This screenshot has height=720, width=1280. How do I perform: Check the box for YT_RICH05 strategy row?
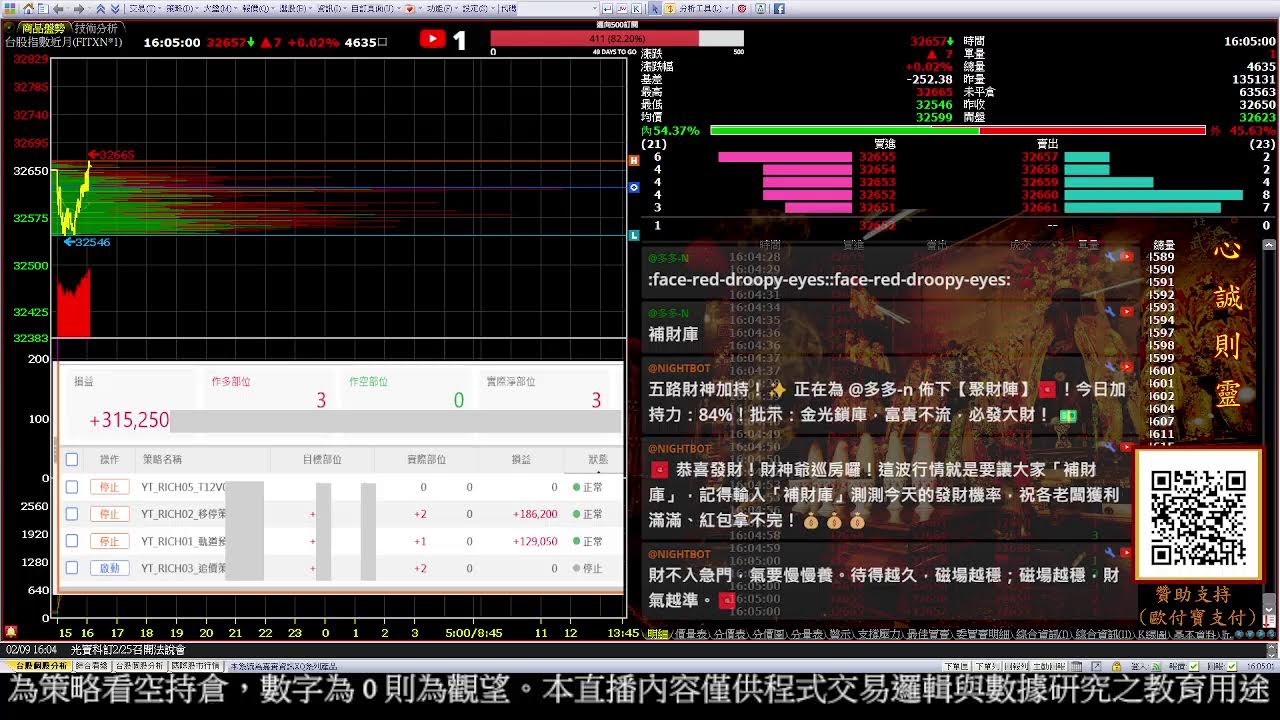tap(71, 487)
